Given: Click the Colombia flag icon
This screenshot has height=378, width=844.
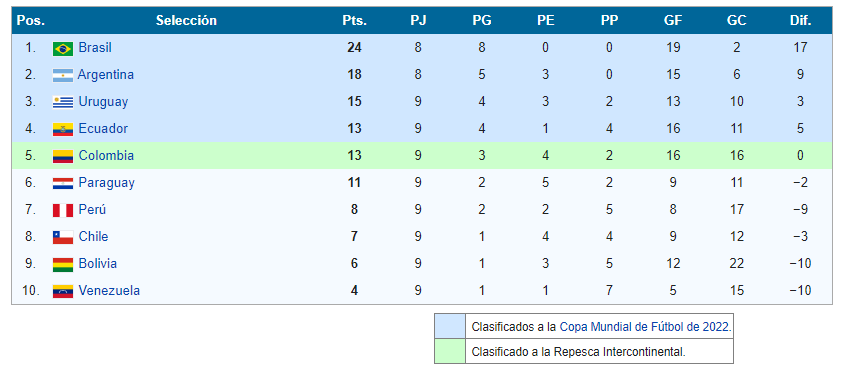Looking at the screenshot, I should 63,156.
